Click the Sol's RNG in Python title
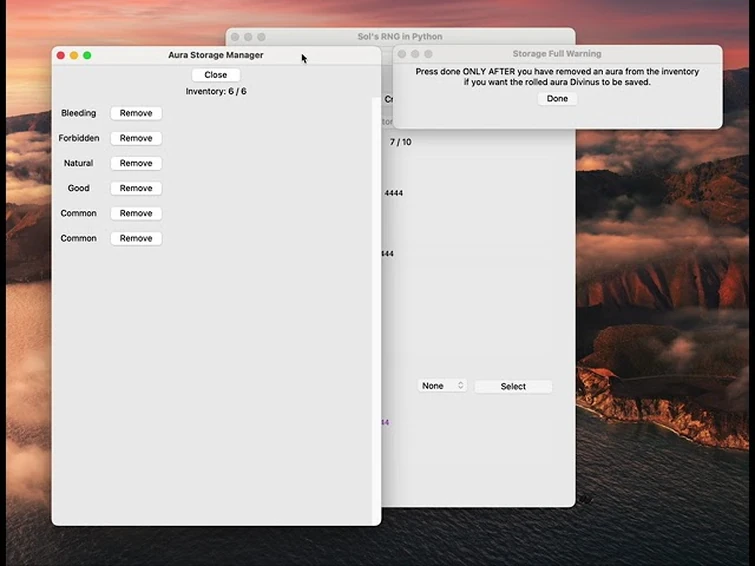Image resolution: width=755 pixels, height=566 pixels. click(x=400, y=37)
